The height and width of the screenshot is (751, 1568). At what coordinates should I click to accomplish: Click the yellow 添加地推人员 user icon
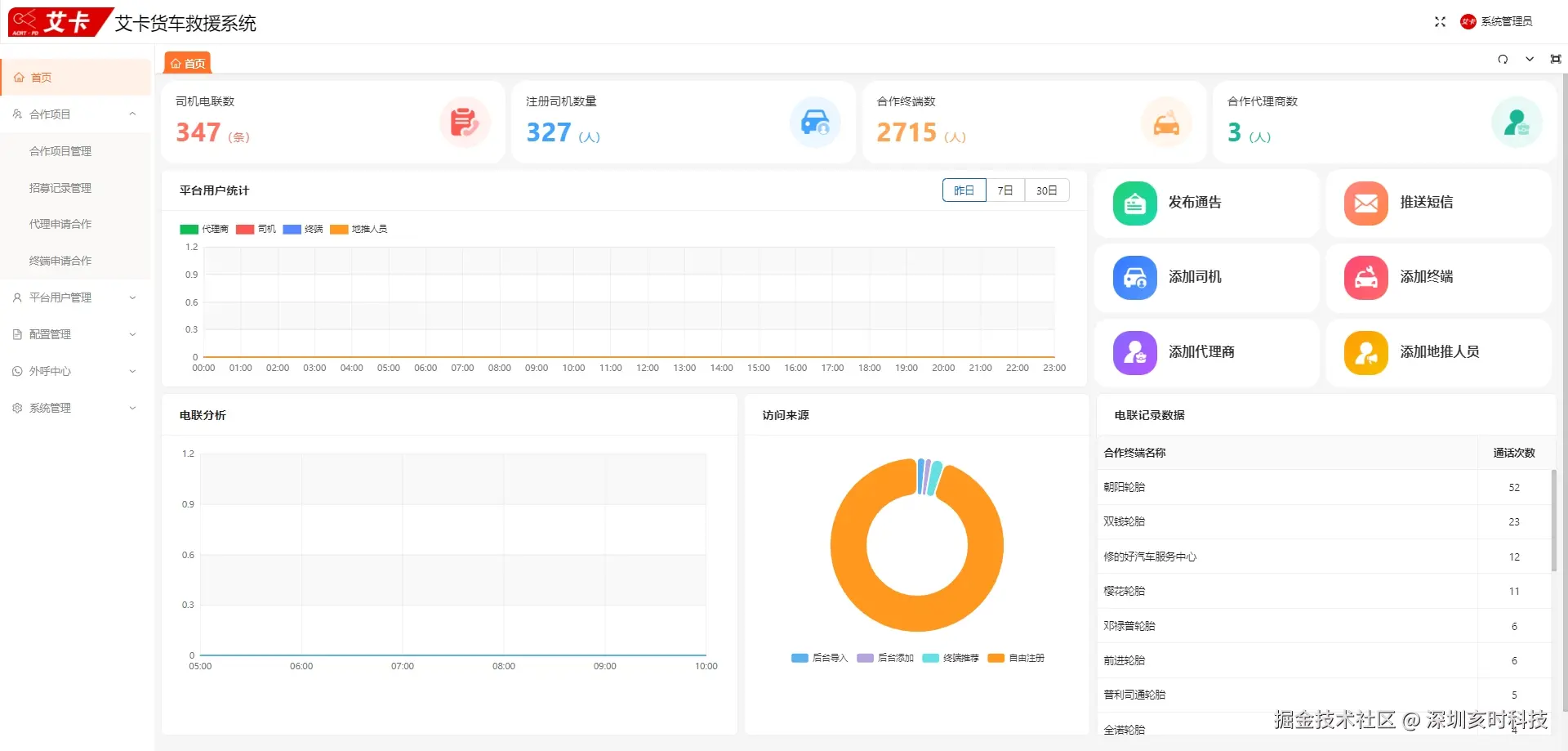[1365, 353]
